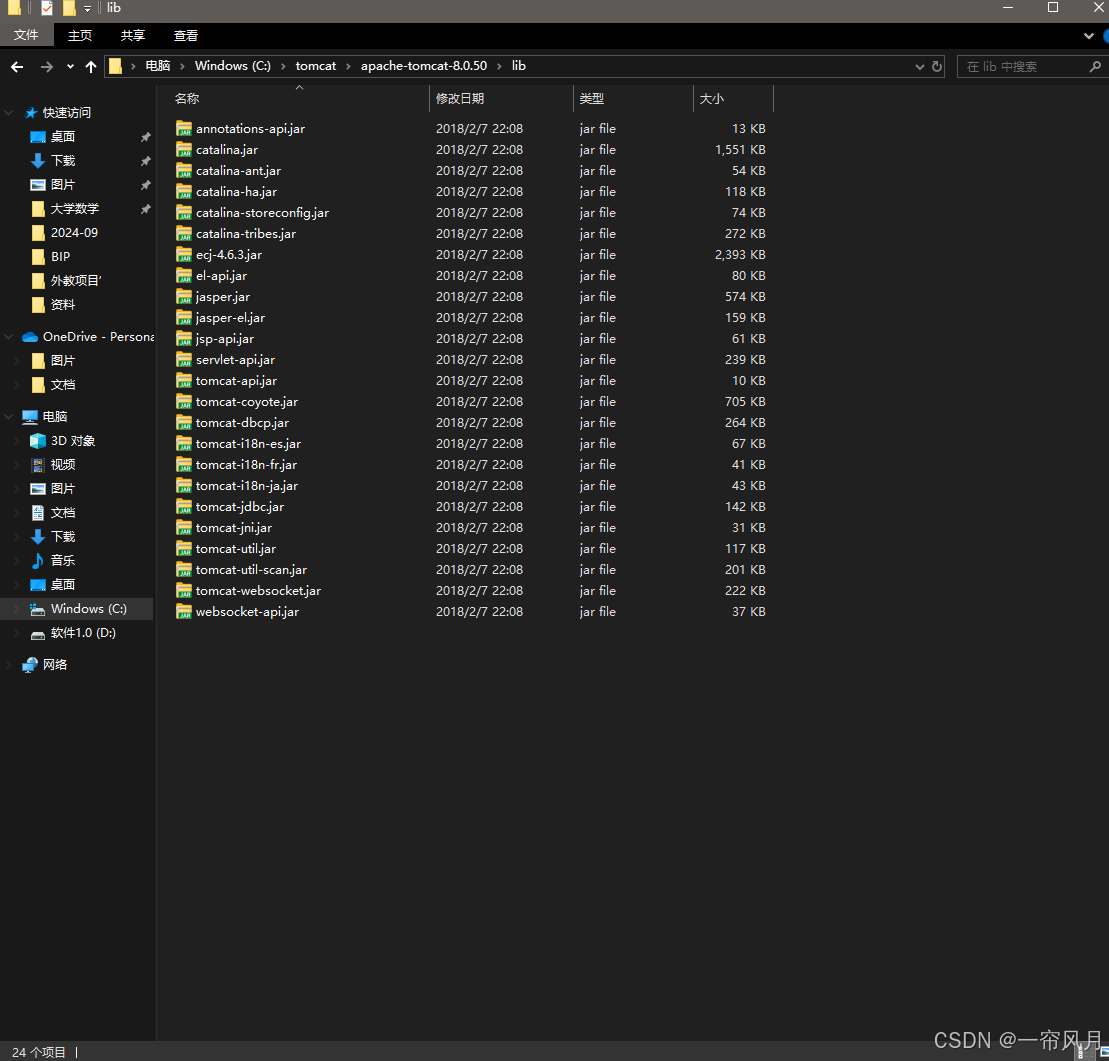
Task: Open recent locations dropdown arrow
Action: (70, 66)
